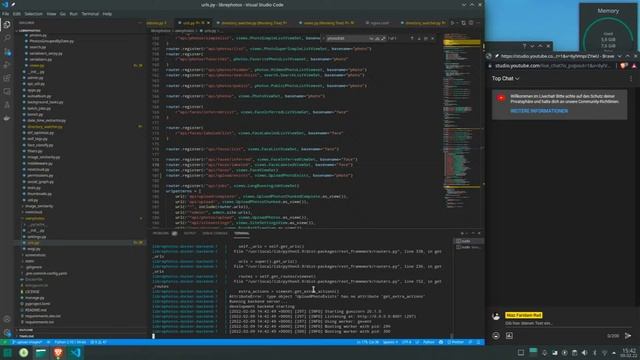Open the Accounts menu in activity bar
640x360 pixels.
click(7, 320)
